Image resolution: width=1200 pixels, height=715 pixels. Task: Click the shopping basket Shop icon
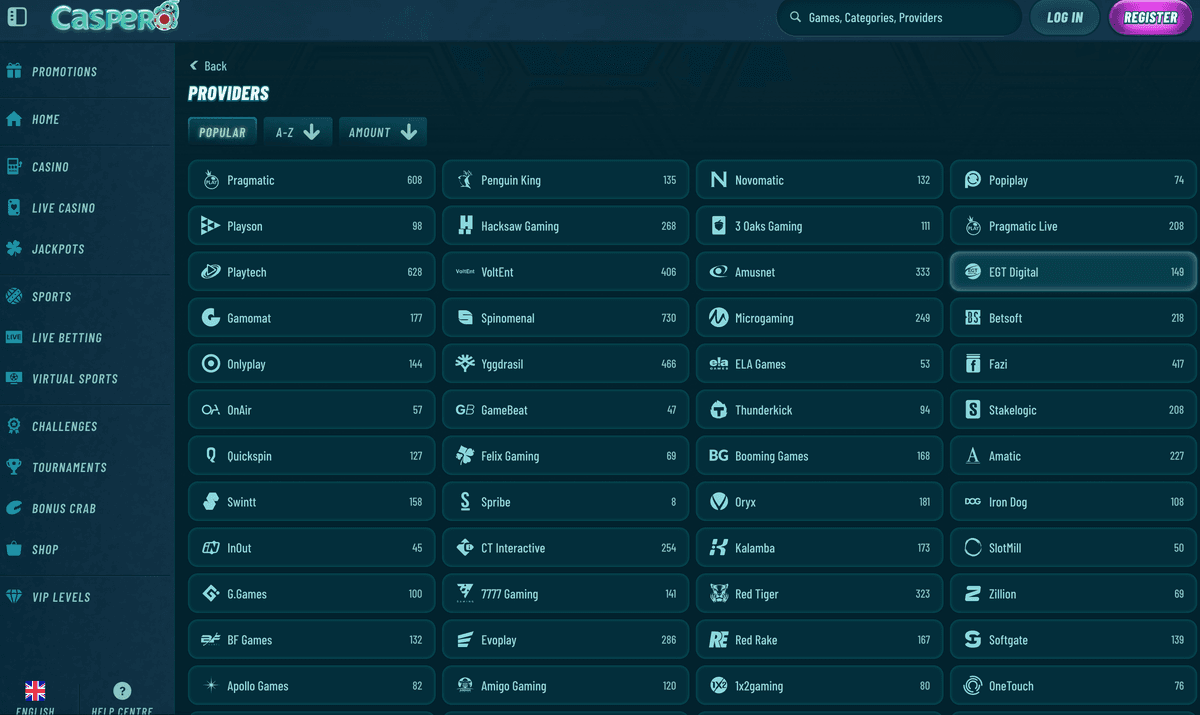[x=14, y=549]
